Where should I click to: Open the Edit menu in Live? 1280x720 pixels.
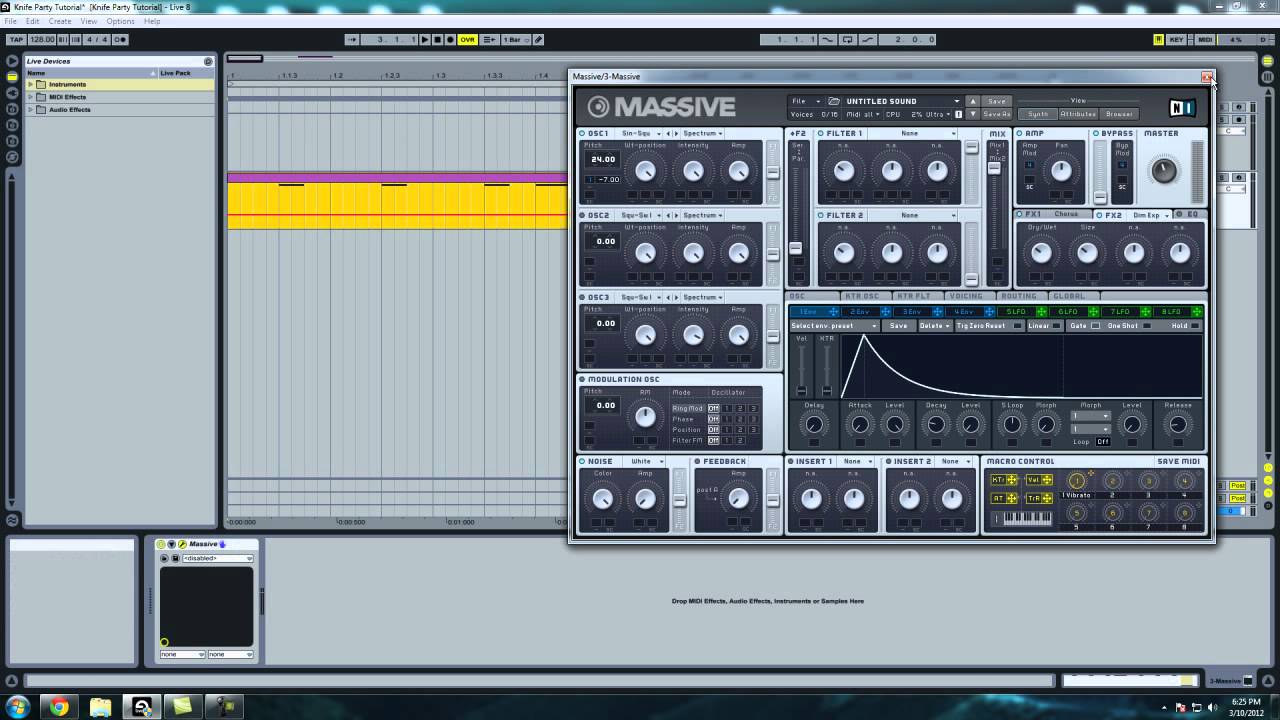(33, 21)
